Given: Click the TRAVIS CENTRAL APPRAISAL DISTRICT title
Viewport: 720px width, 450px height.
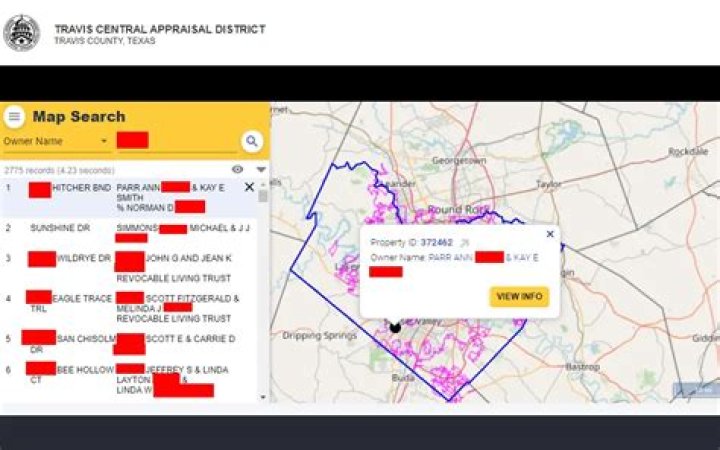Looking at the screenshot, I should 160,29.
